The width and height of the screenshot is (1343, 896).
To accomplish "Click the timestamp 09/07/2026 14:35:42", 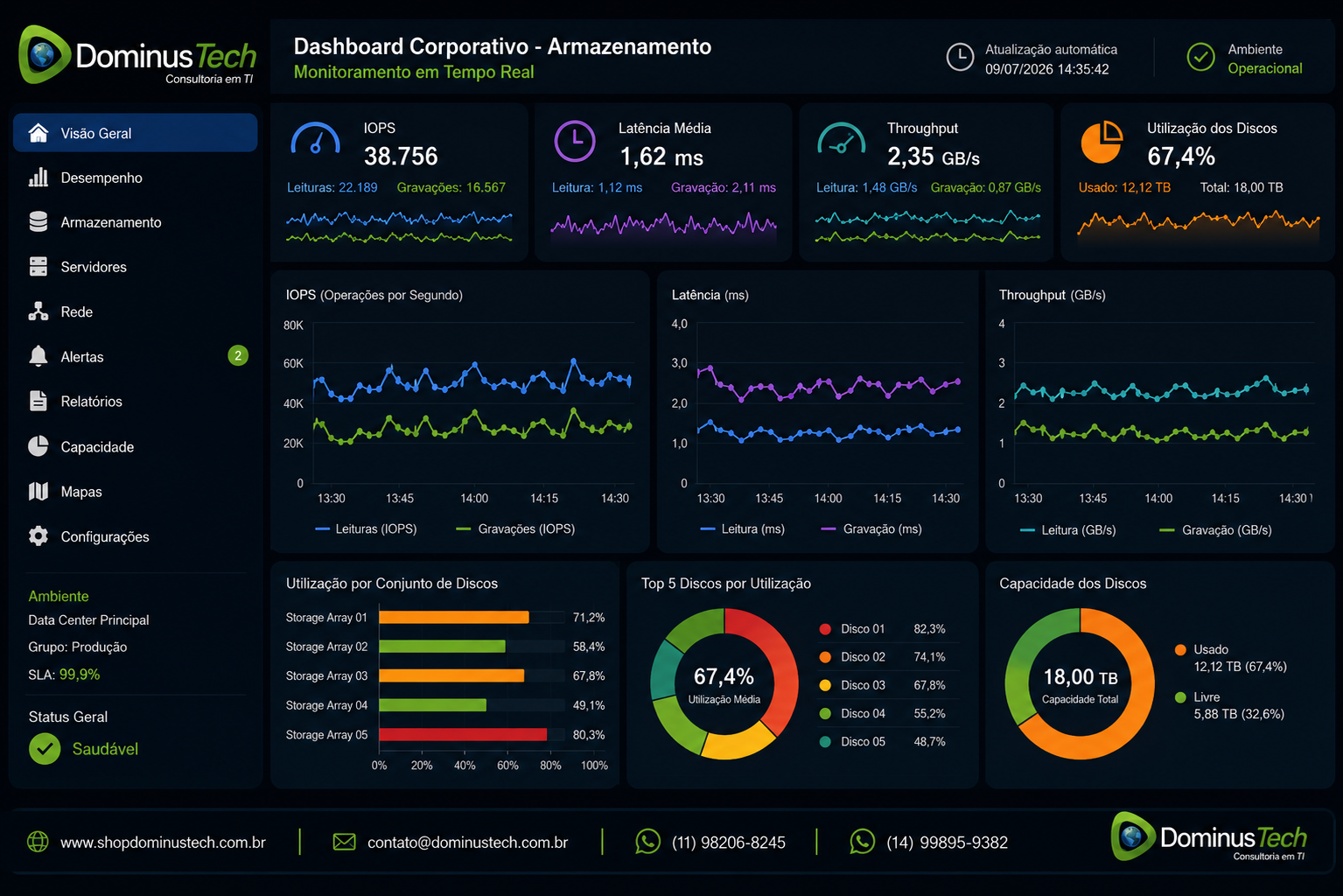I will [x=1047, y=69].
